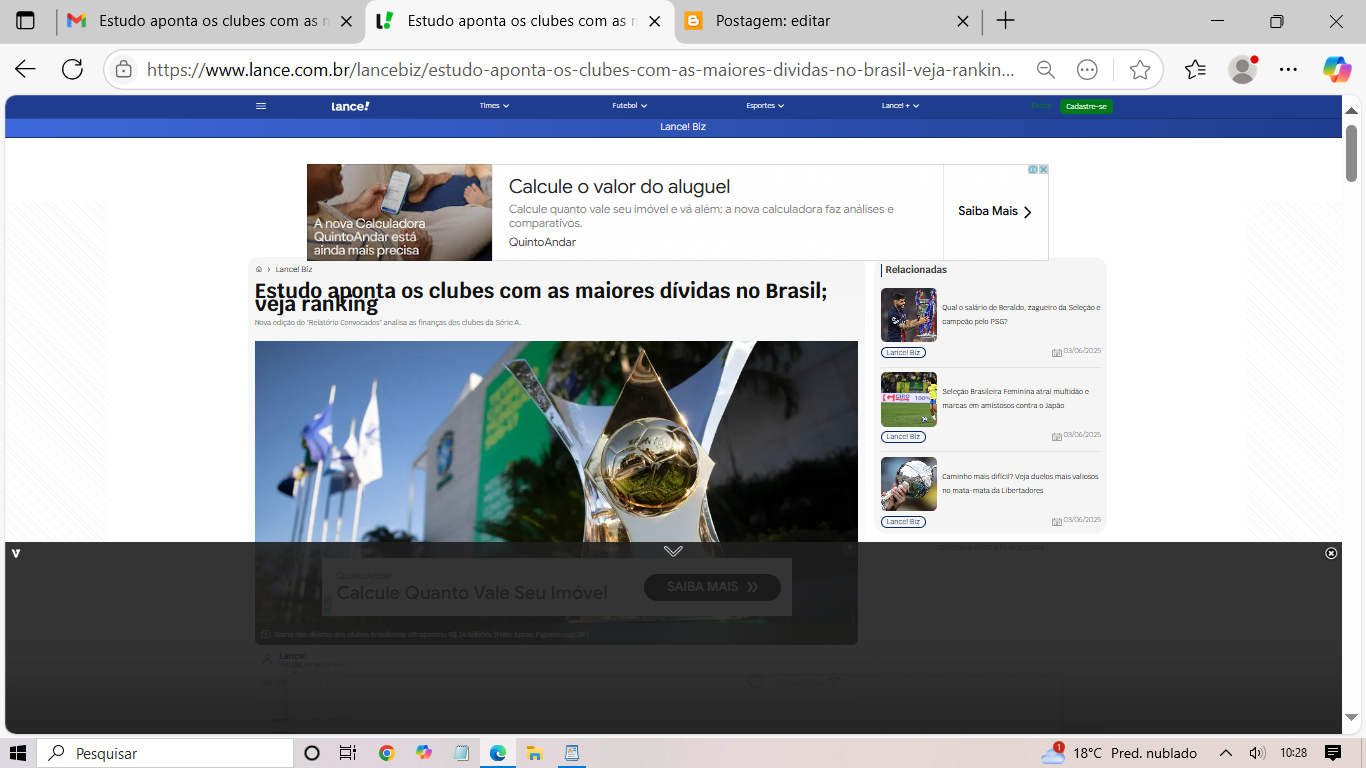Close the active Lance tab
Viewport: 1366px width, 768px height.
(x=654, y=21)
